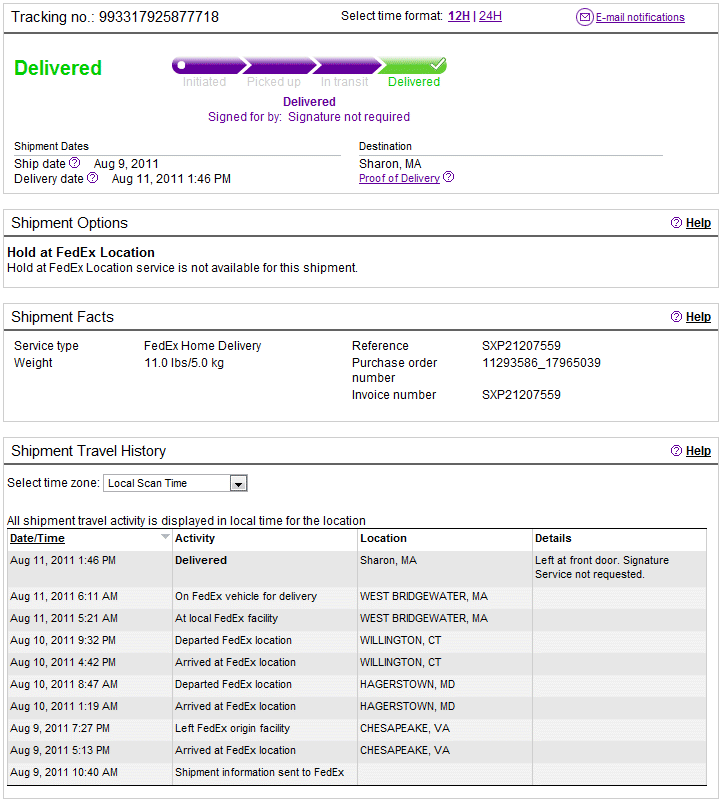Click the Local Scan Time selection box
Screen dimensions: 722x803
point(175,483)
